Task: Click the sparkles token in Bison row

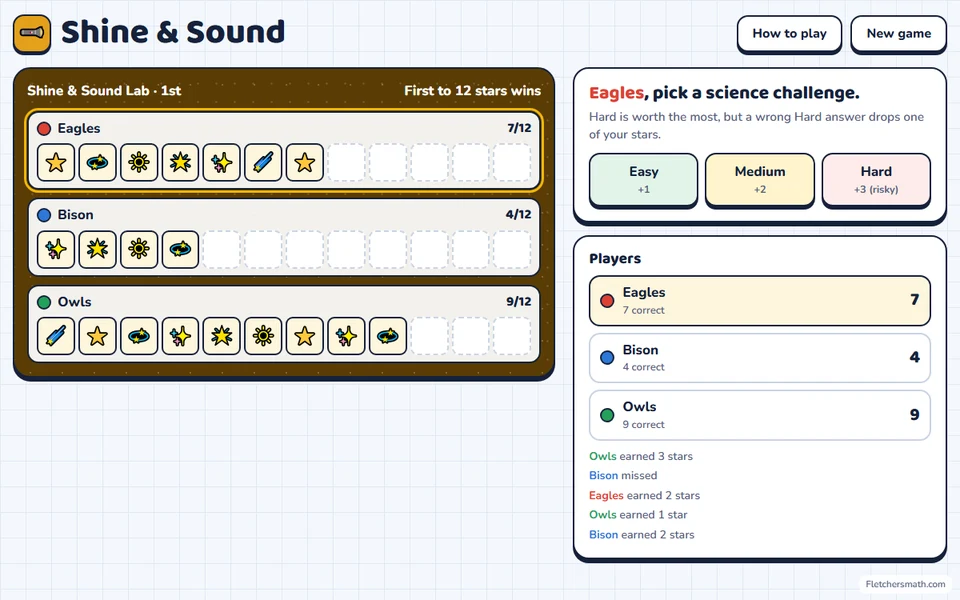Action: point(56,249)
